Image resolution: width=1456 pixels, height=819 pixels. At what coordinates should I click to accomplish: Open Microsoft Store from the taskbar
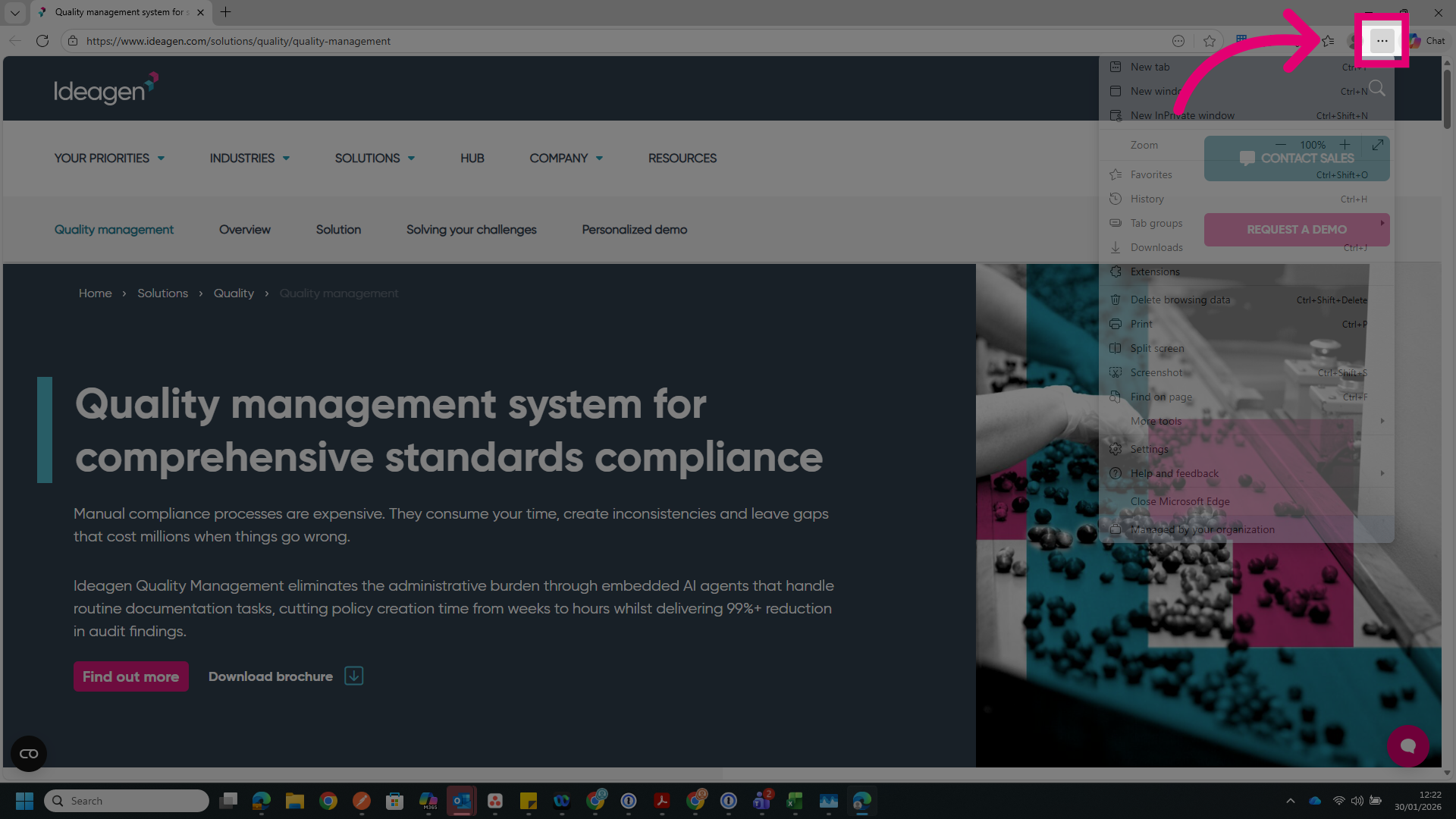(394, 801)
